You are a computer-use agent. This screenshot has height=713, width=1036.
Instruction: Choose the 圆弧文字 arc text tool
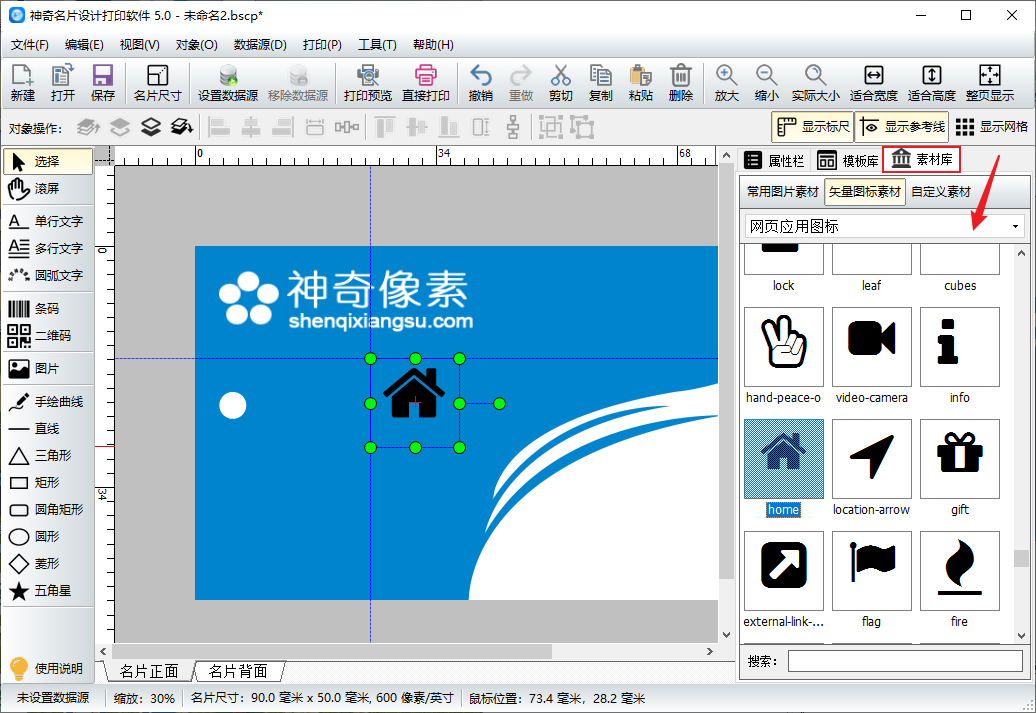coord(48,276)
